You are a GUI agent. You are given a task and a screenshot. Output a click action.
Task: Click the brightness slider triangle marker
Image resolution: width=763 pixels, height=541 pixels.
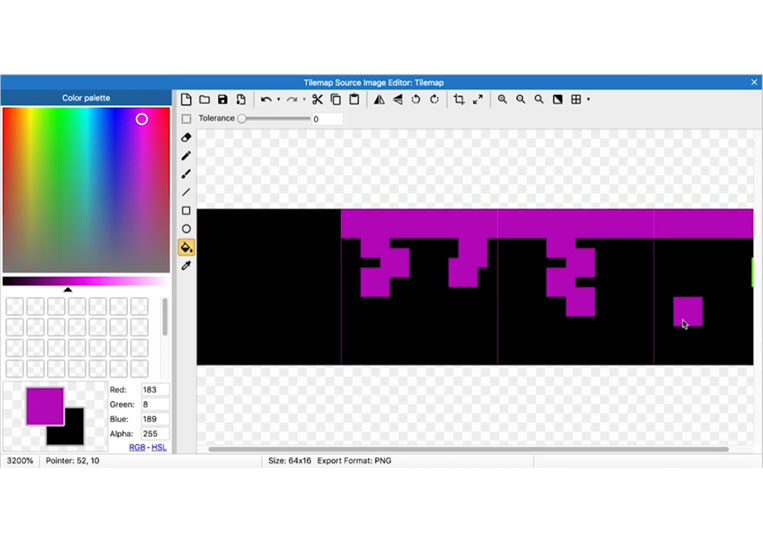click(x=68, y=289)
